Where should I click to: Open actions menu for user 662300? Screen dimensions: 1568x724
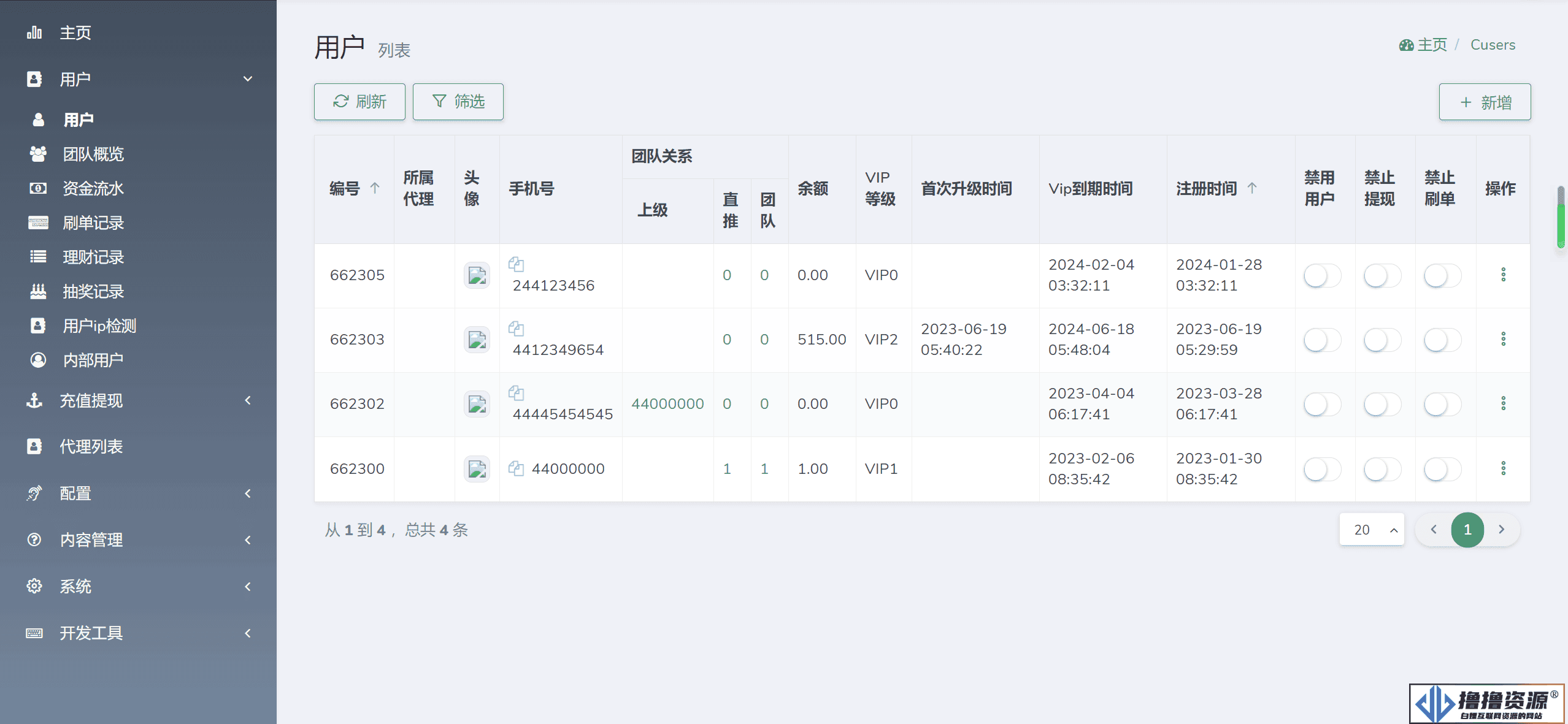coord(1503,468)
